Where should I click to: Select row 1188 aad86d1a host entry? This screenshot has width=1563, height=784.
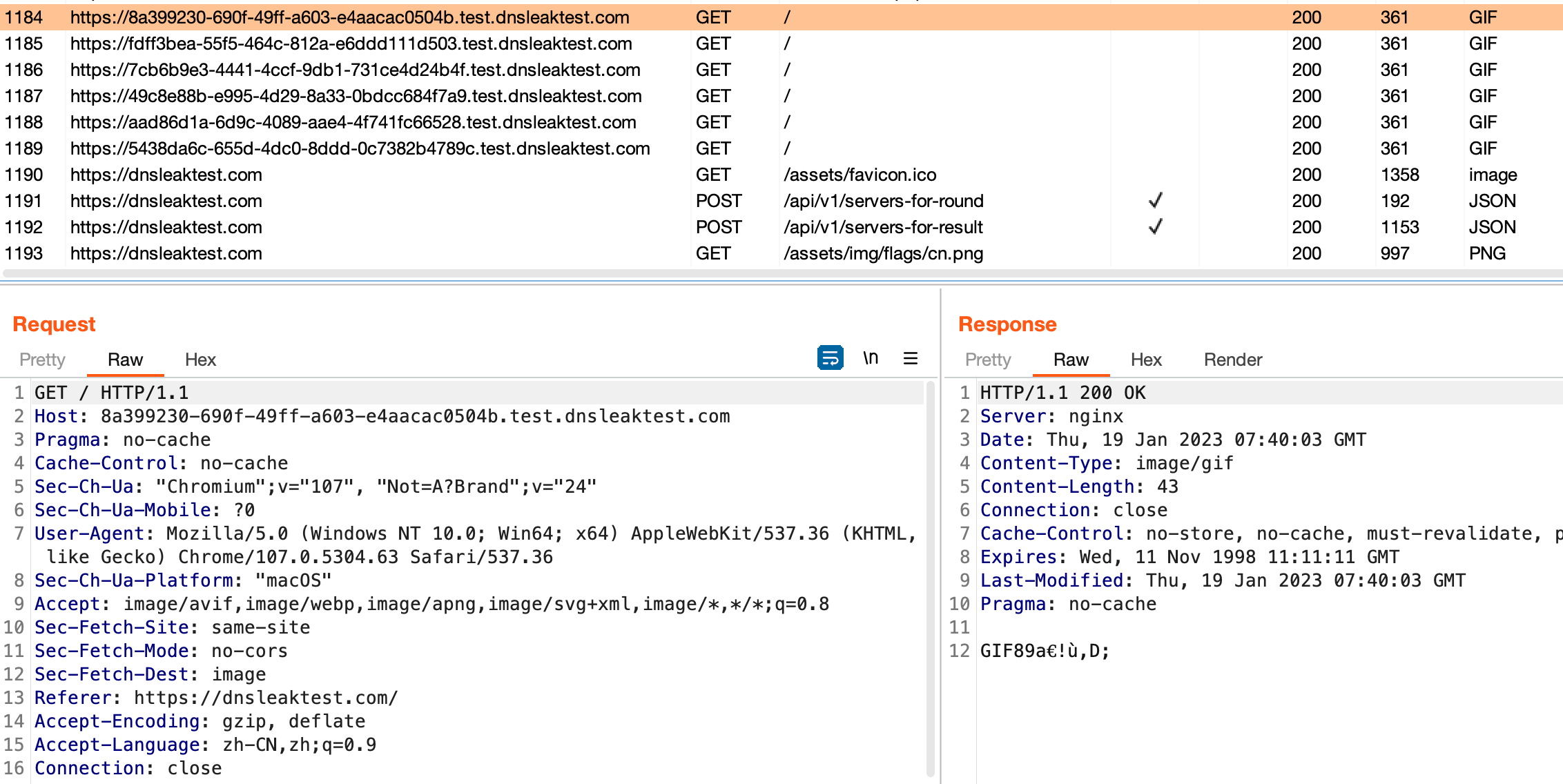353,122
